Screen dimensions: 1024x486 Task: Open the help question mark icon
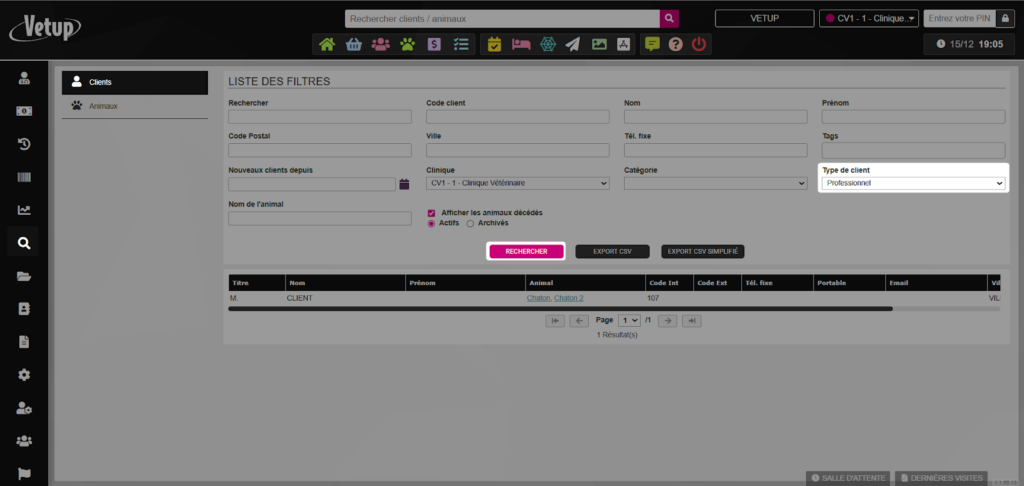[676, 44]
